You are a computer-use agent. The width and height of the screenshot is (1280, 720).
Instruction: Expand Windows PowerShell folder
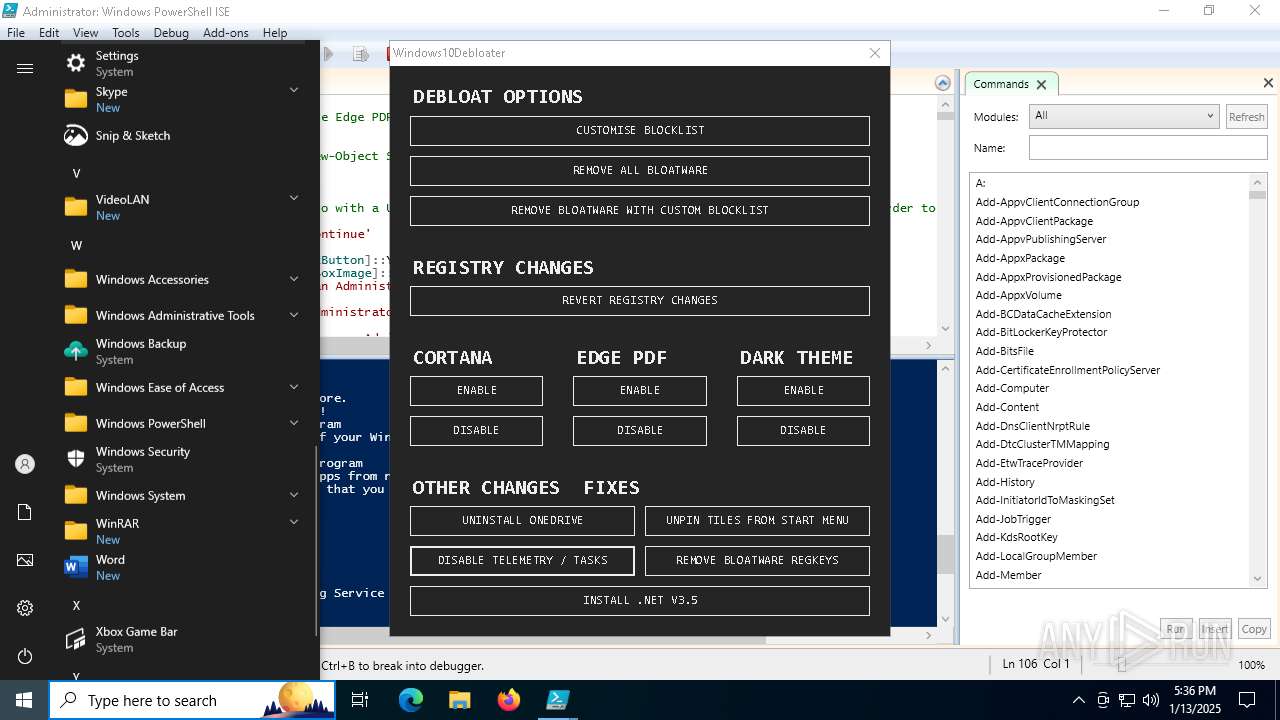pyautogui.click(x=294, y=423)
